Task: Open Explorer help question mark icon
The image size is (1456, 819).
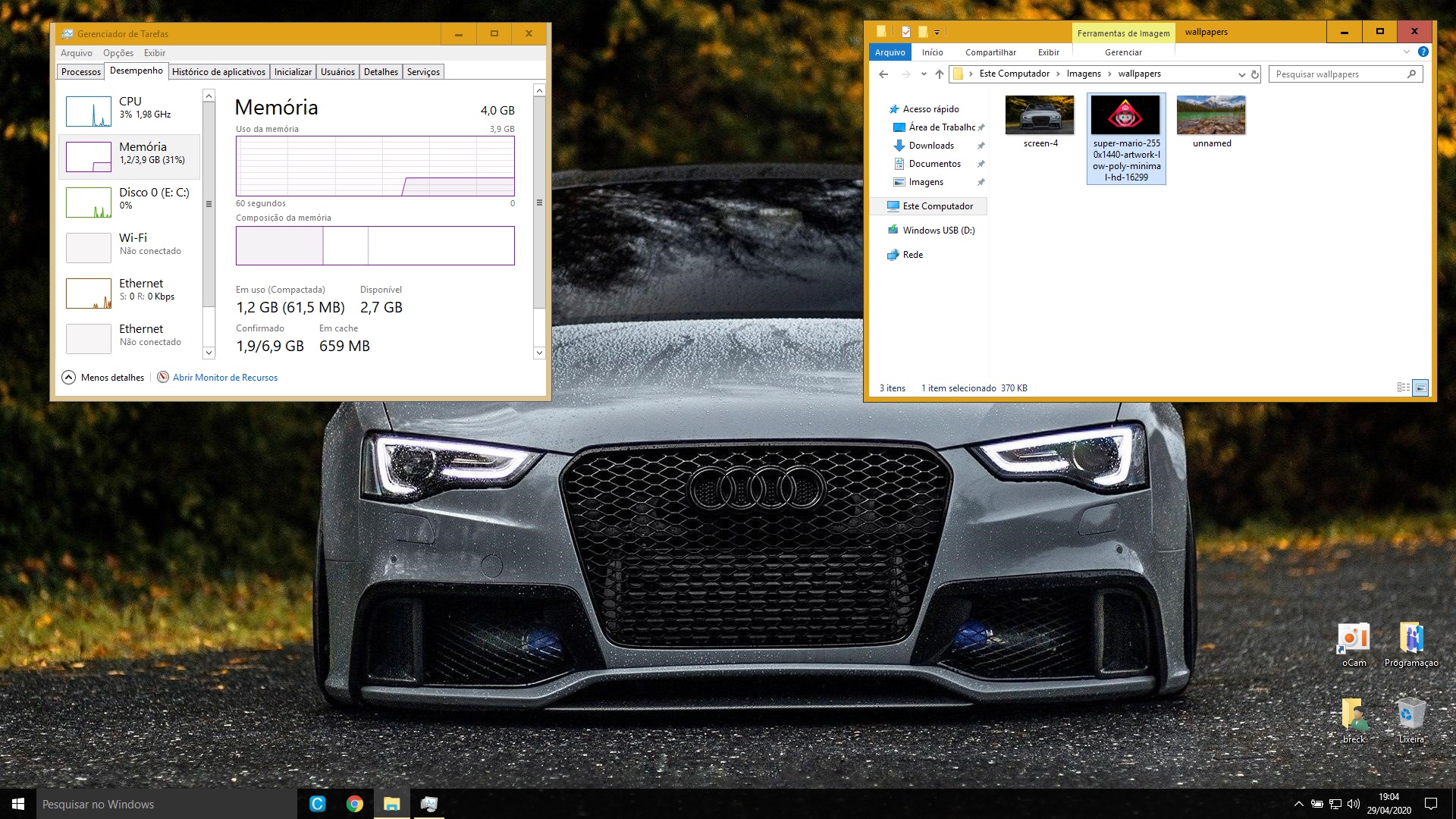Action: pyautogui.click(x=1423, y=52)
